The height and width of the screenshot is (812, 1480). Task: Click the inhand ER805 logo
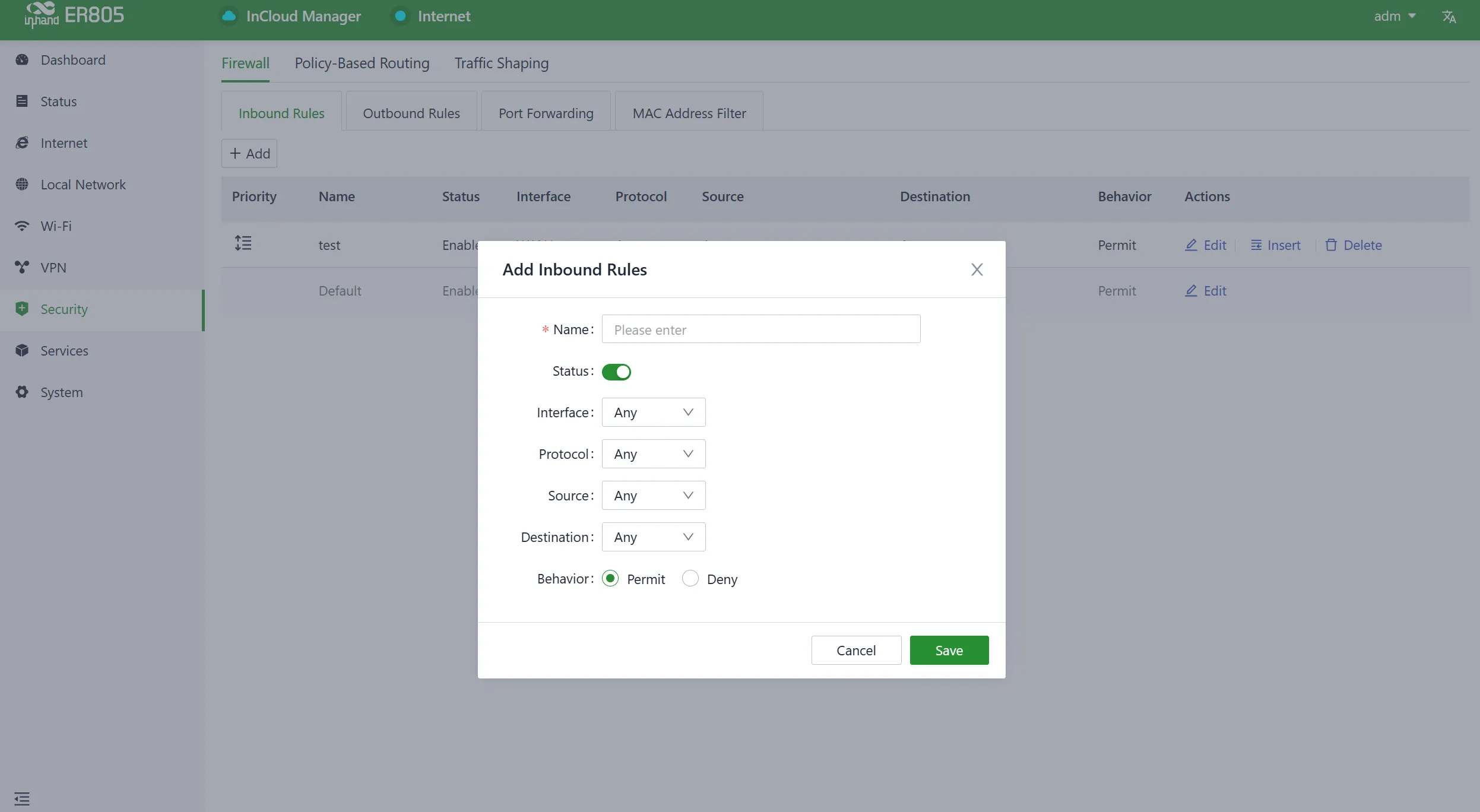[x=74, y=15]
